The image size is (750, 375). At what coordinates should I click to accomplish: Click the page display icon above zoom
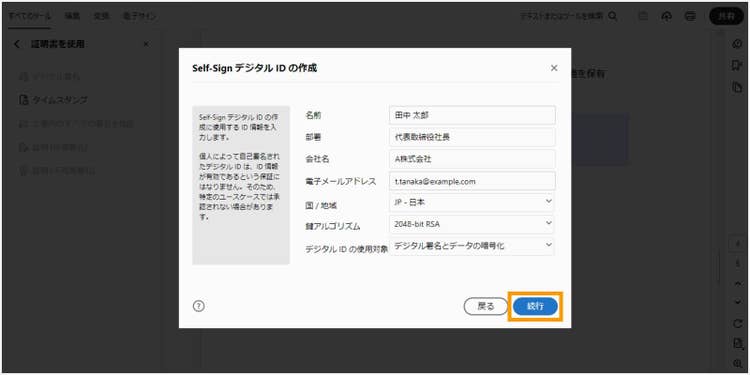(737, 343)
